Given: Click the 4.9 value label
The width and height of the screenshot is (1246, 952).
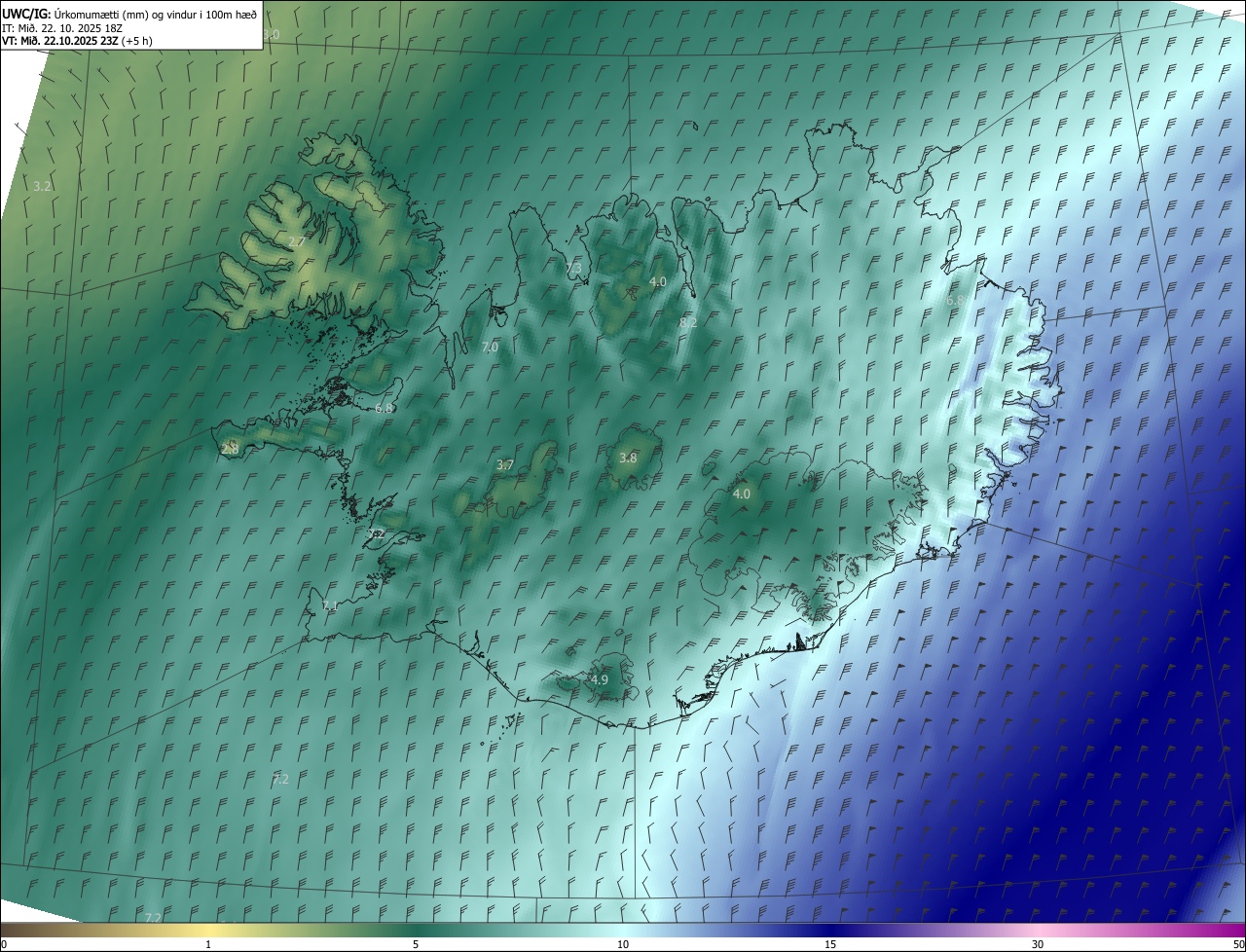Looking at the screenshot, I should [x=600, y=679].
